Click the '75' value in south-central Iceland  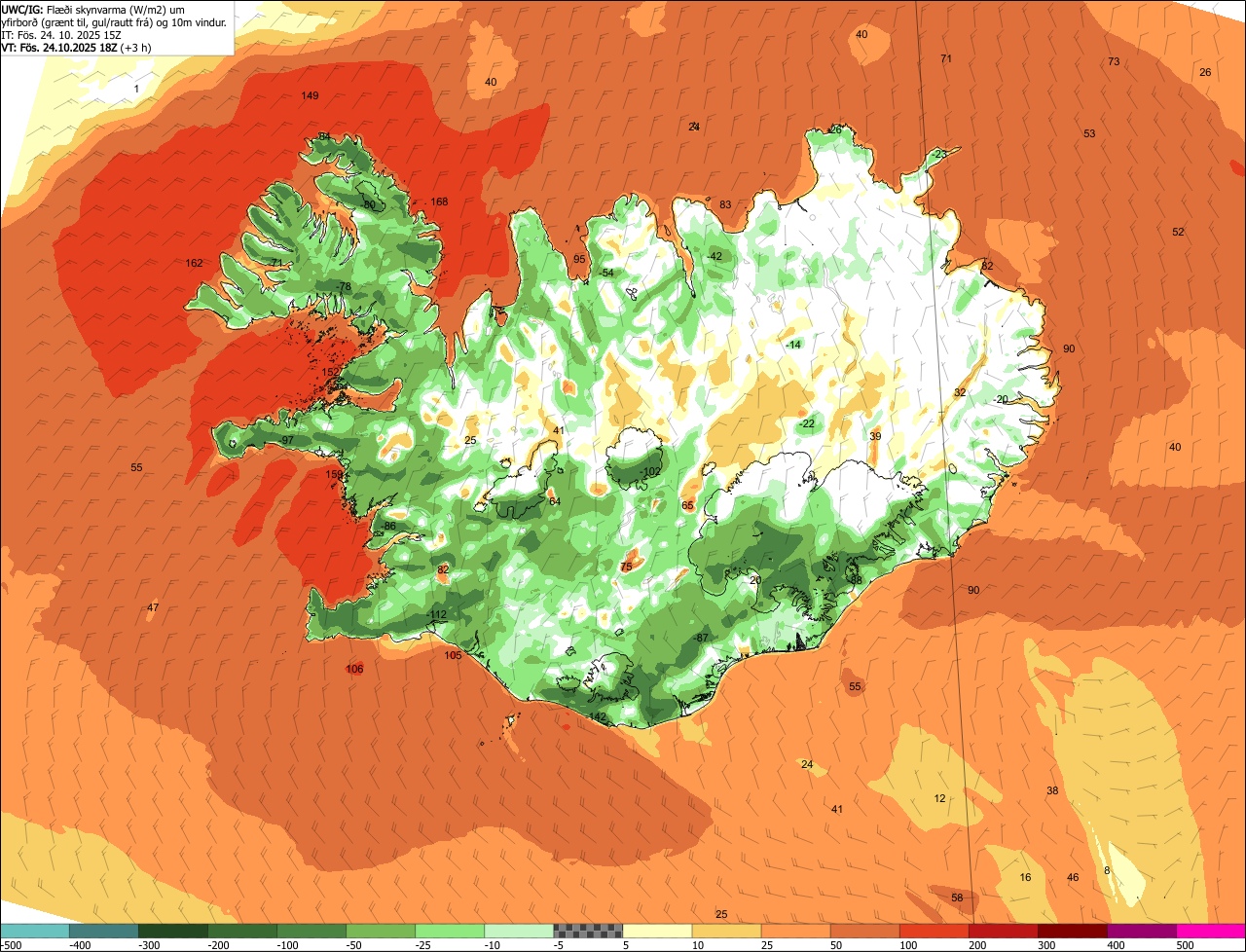pyautogui.click(x=626, y=567)
